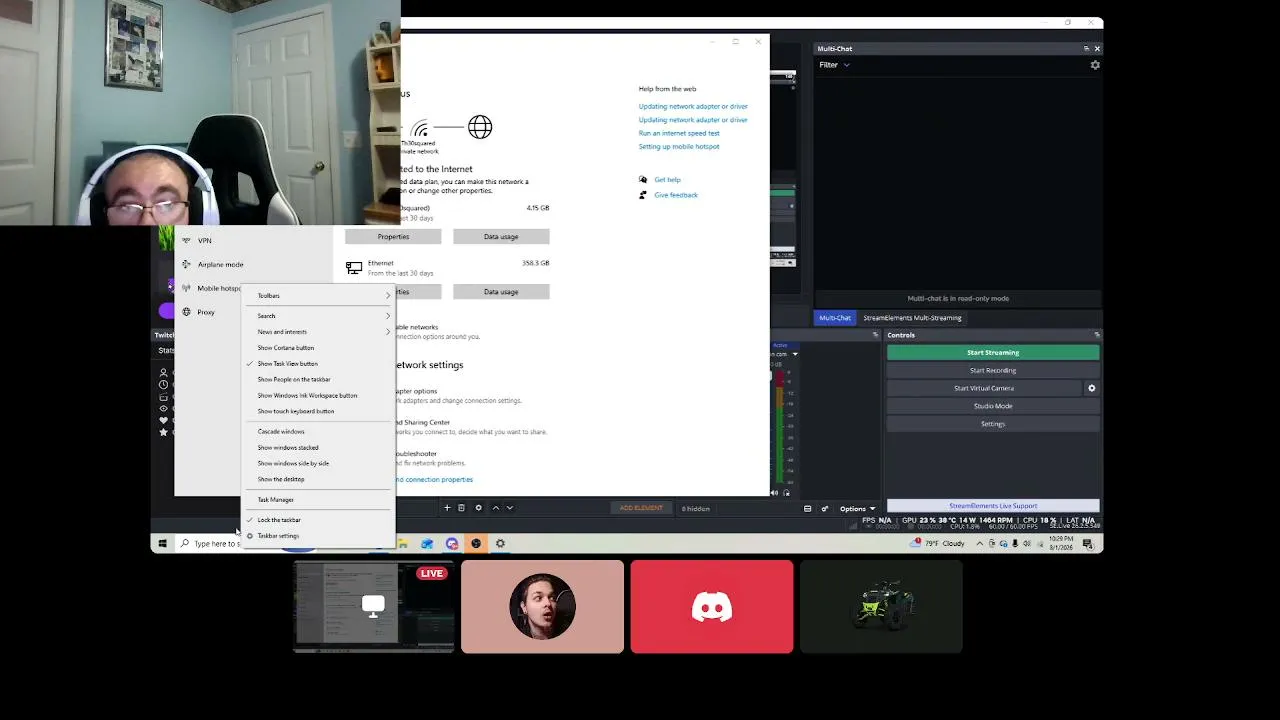The width and height of the screenshot is (1280, 720).
Task: Open source properties gear below sources
Action: point(478,508)
